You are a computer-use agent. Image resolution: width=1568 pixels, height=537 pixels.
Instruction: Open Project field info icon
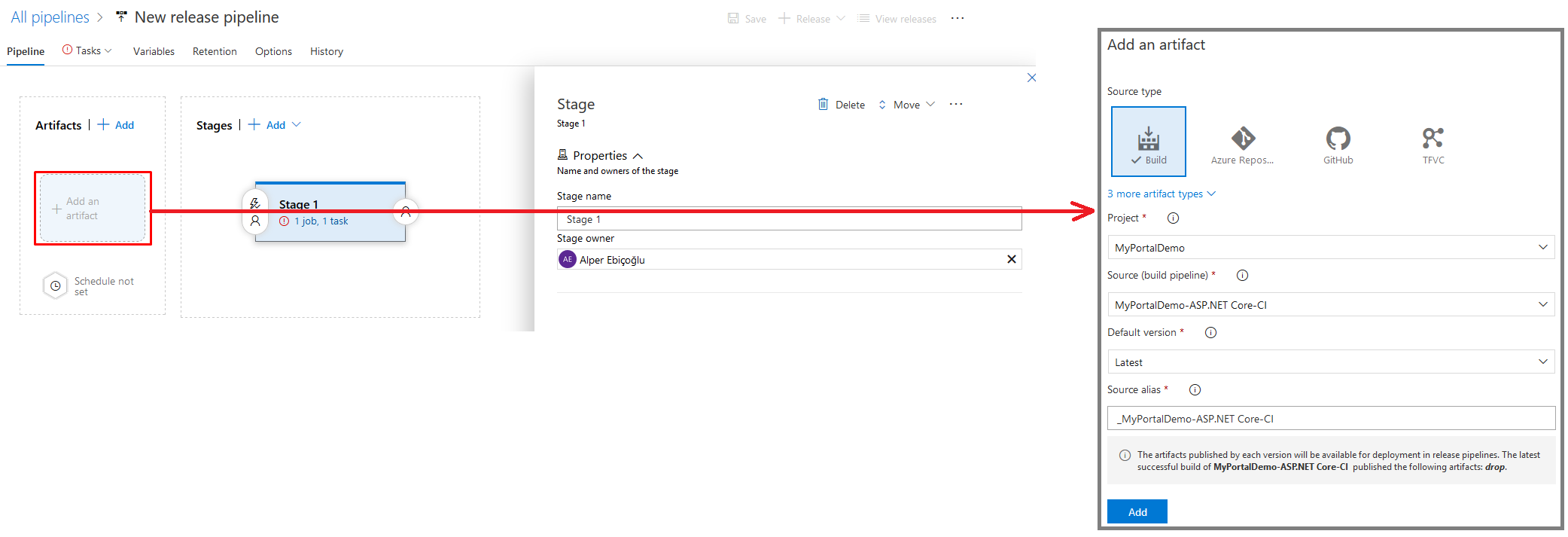click(x=1173, y=218)
